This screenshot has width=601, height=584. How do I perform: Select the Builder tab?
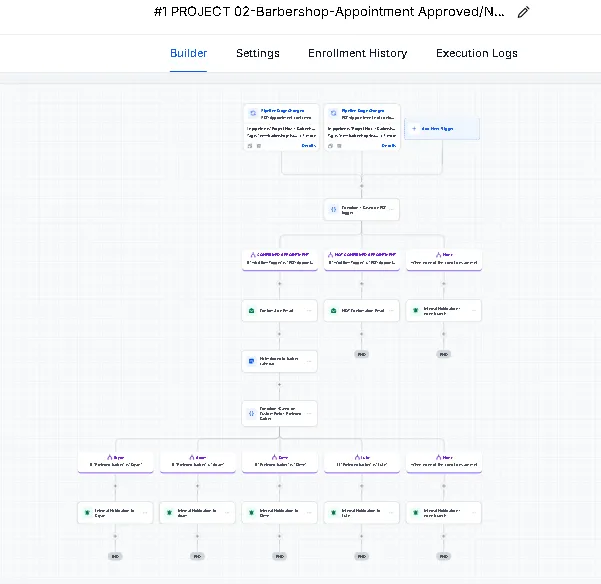coord(189,53)
